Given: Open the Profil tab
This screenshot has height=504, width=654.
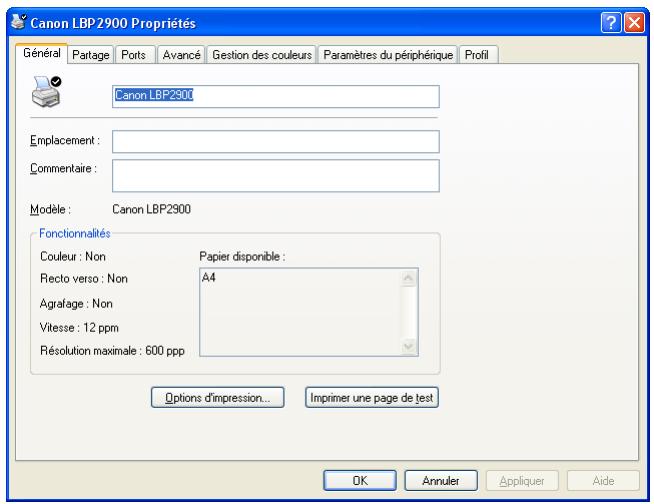Looking at the screenshot, I should point(477,55).
